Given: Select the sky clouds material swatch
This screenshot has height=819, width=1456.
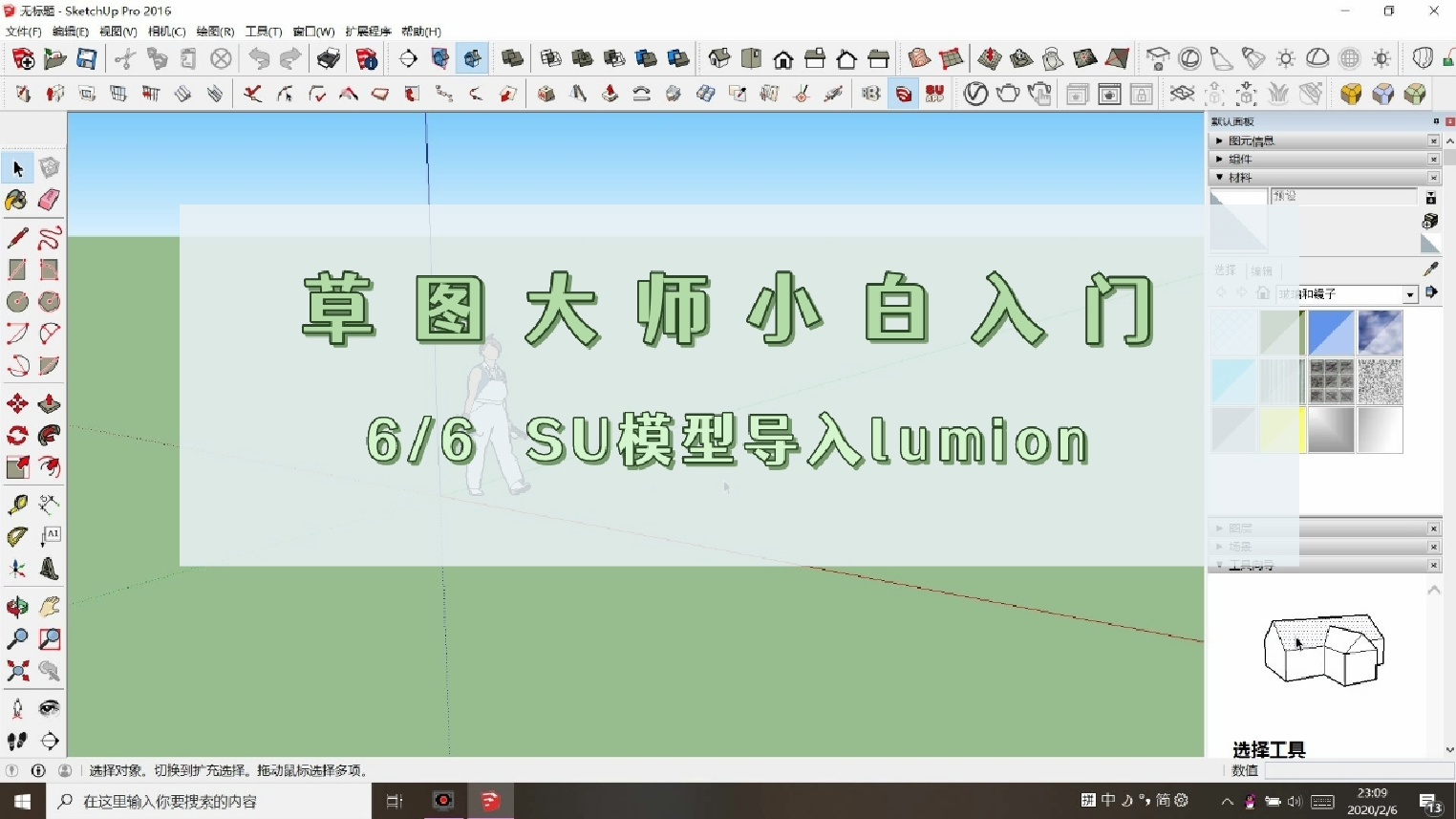Looking at the screenshot, I should [1380, 333].
